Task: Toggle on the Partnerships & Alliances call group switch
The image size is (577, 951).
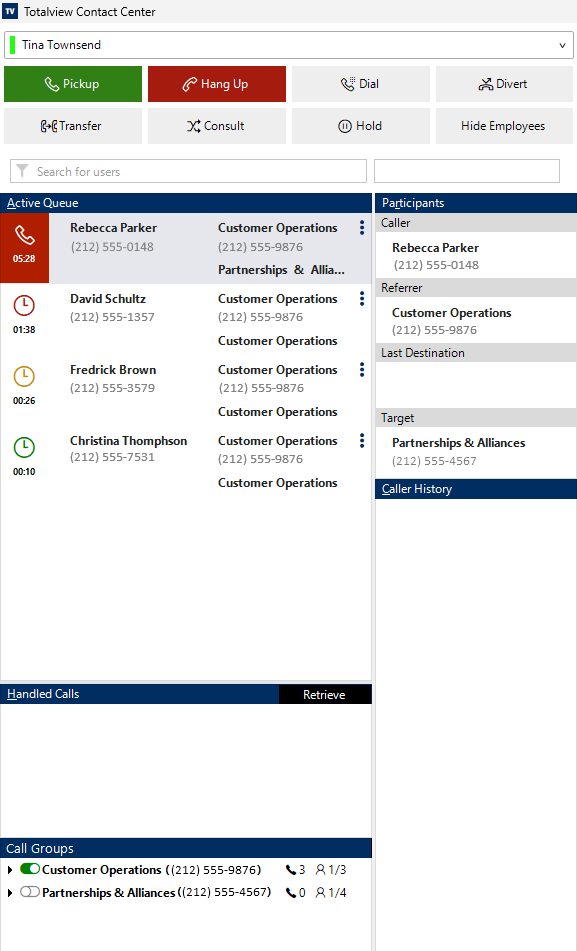Action: [30, 892]
